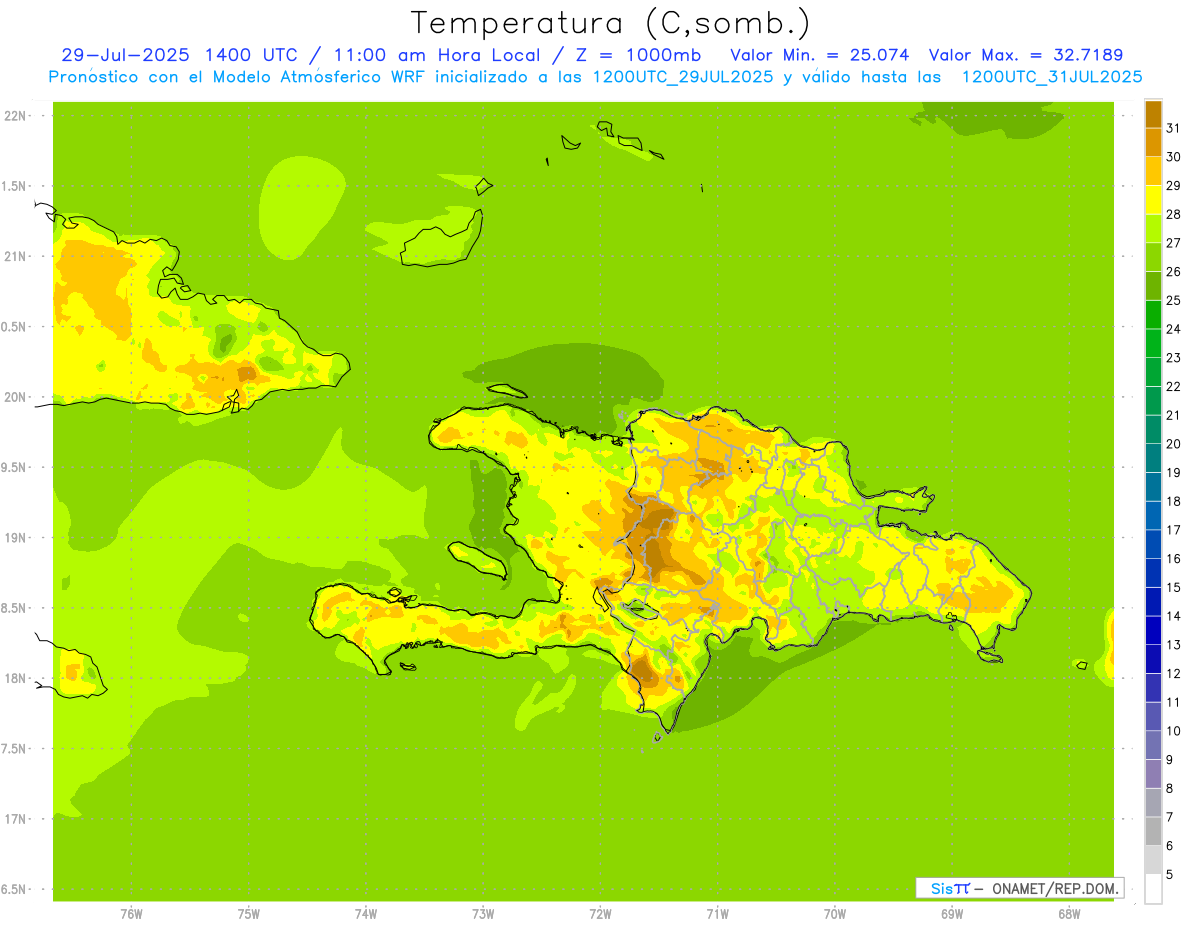
Task: Click the colorbar swatch above label 31
Action: [x=1153, y=114]
